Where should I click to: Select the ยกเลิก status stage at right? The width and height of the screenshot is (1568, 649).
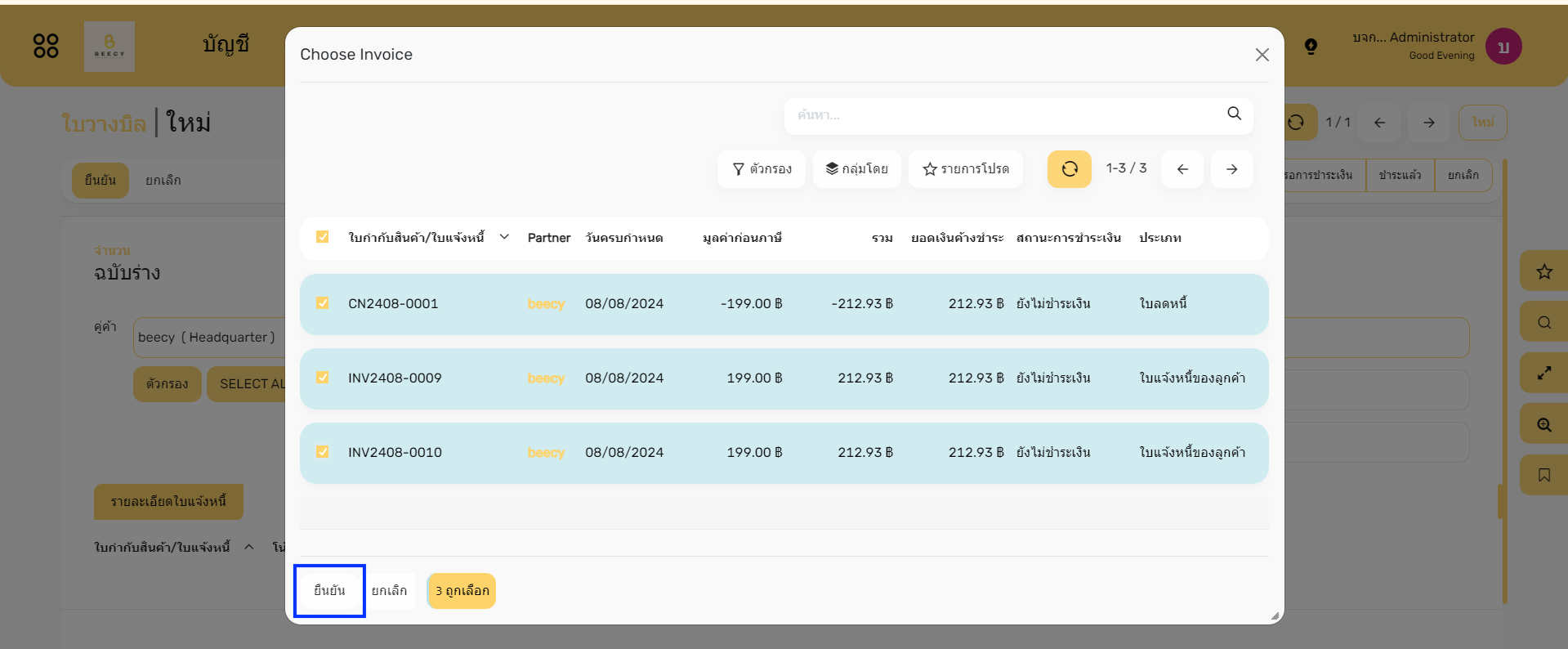point(1463,175)
